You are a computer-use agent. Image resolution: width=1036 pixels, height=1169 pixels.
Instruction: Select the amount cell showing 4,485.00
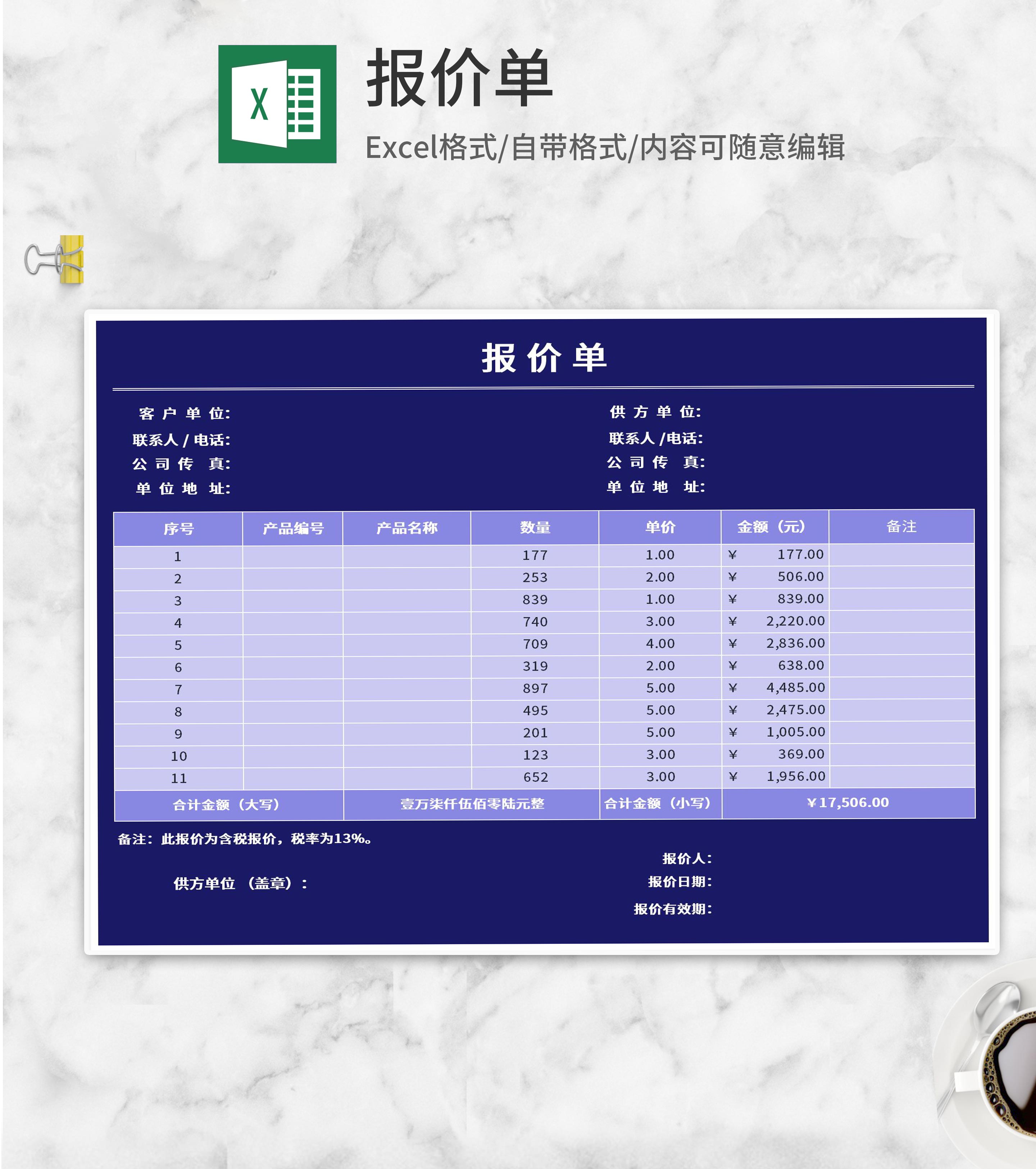click(x=795, y=687)
